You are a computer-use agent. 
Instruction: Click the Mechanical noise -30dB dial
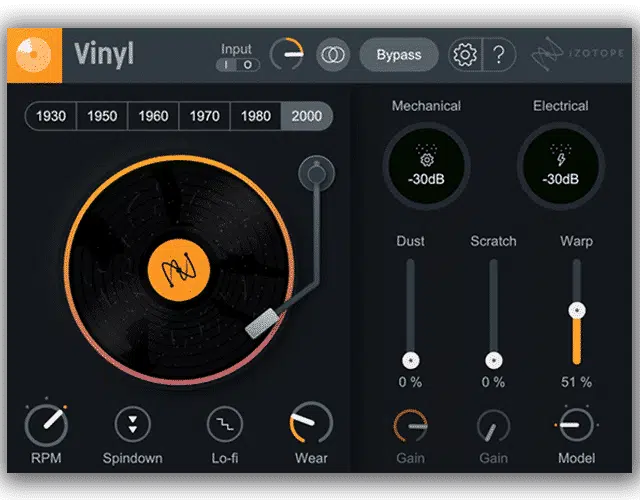pos(427,166)
